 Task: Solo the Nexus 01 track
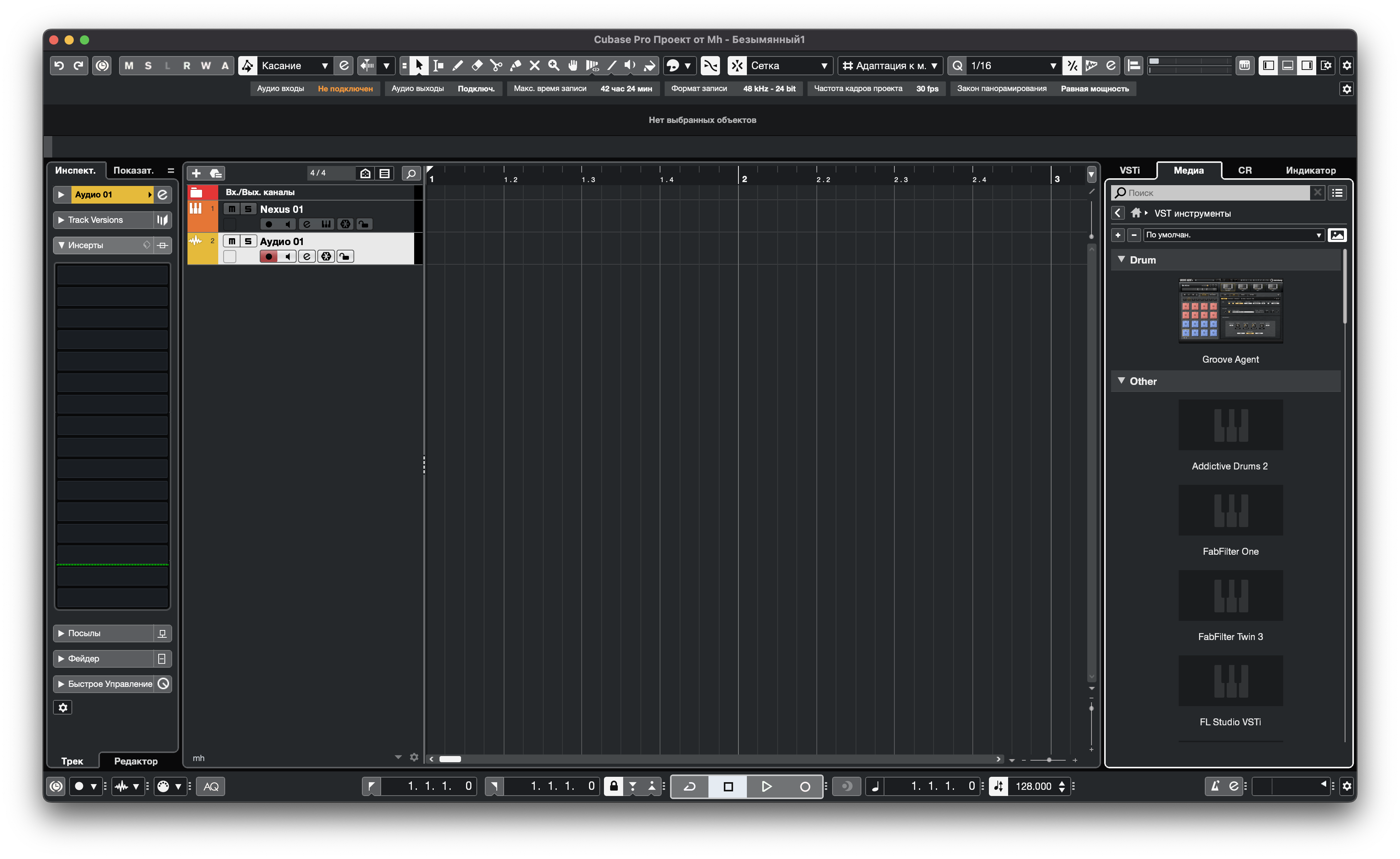coord(248,209)
